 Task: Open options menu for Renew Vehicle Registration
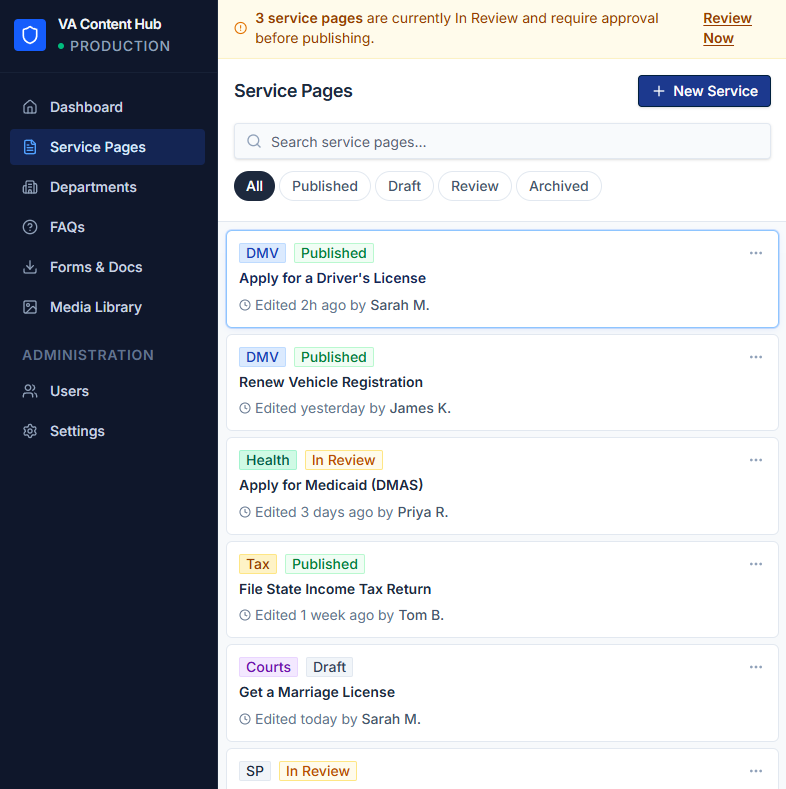point(755,357)
